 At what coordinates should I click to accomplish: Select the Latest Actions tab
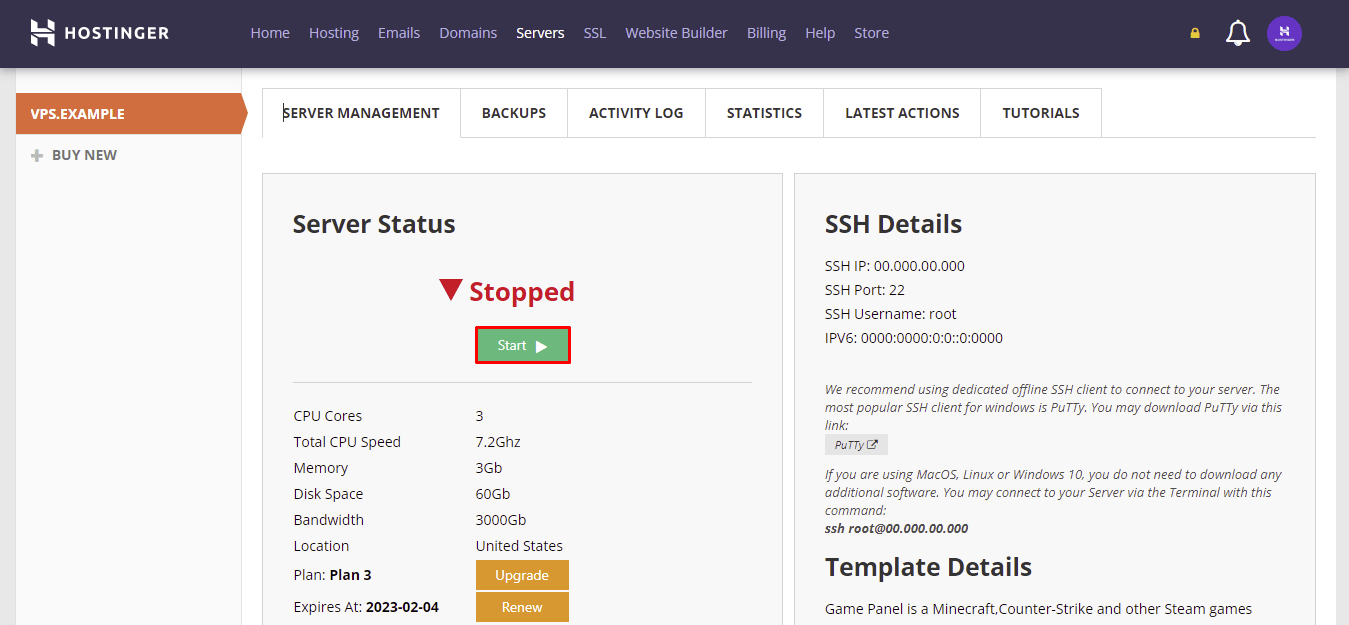(x=901, y=112)
